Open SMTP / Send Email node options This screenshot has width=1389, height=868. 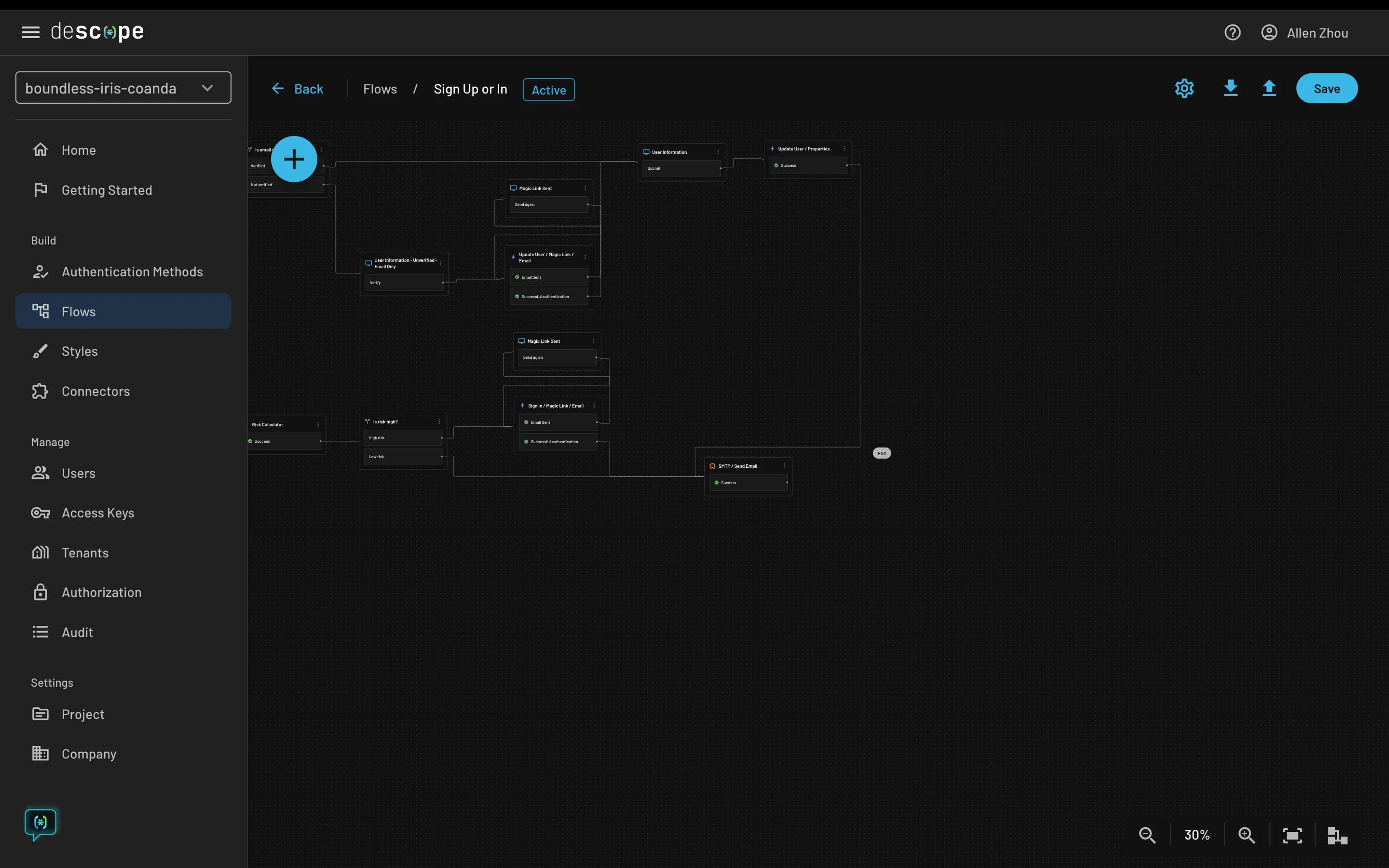[x=785, y=466]
